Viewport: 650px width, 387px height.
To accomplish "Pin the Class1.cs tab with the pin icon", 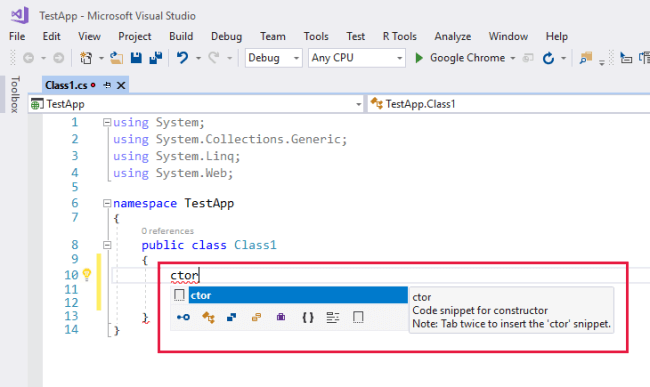I will click(x=107, y=85).
